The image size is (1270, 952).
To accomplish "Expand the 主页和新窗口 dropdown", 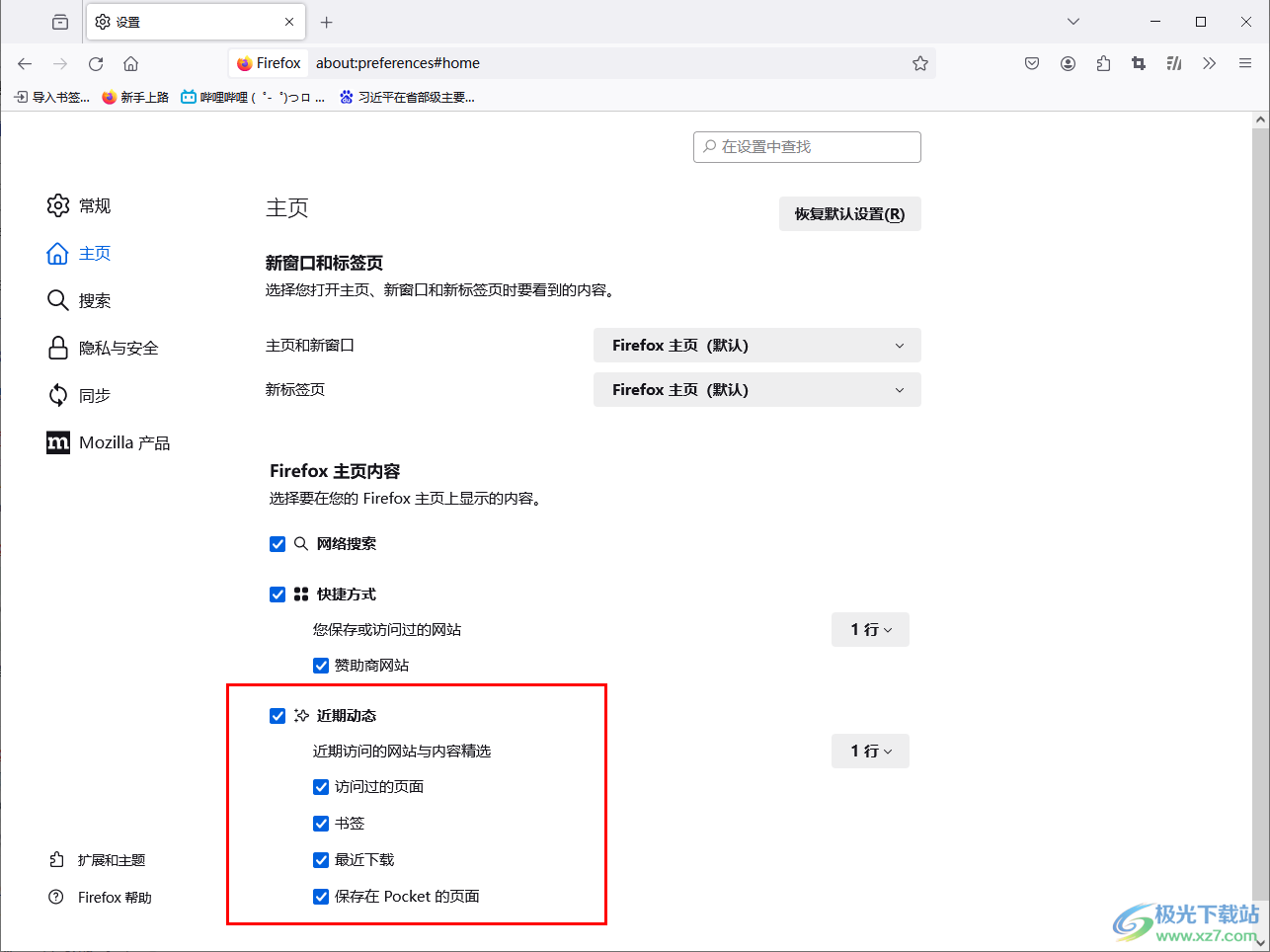I will point(757,346).
